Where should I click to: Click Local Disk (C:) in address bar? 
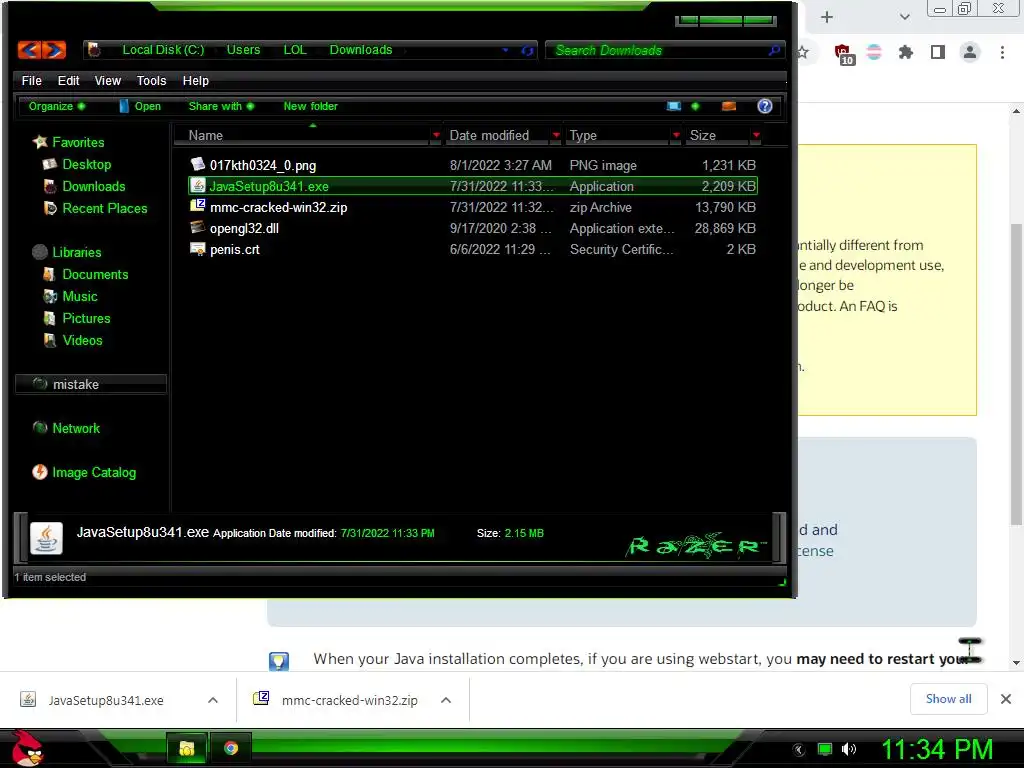pos(163,50)
